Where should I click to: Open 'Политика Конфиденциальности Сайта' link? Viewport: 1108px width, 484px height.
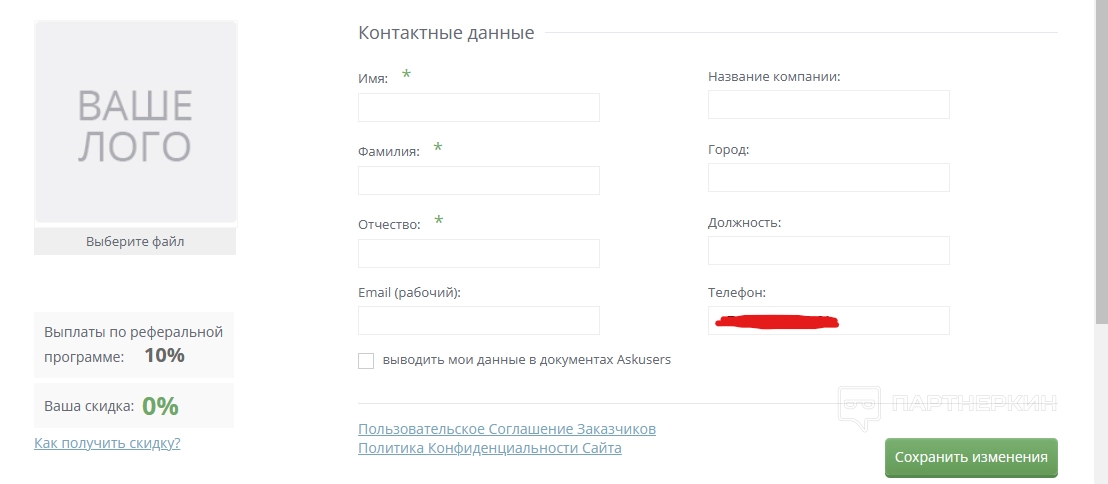(490, 448)
